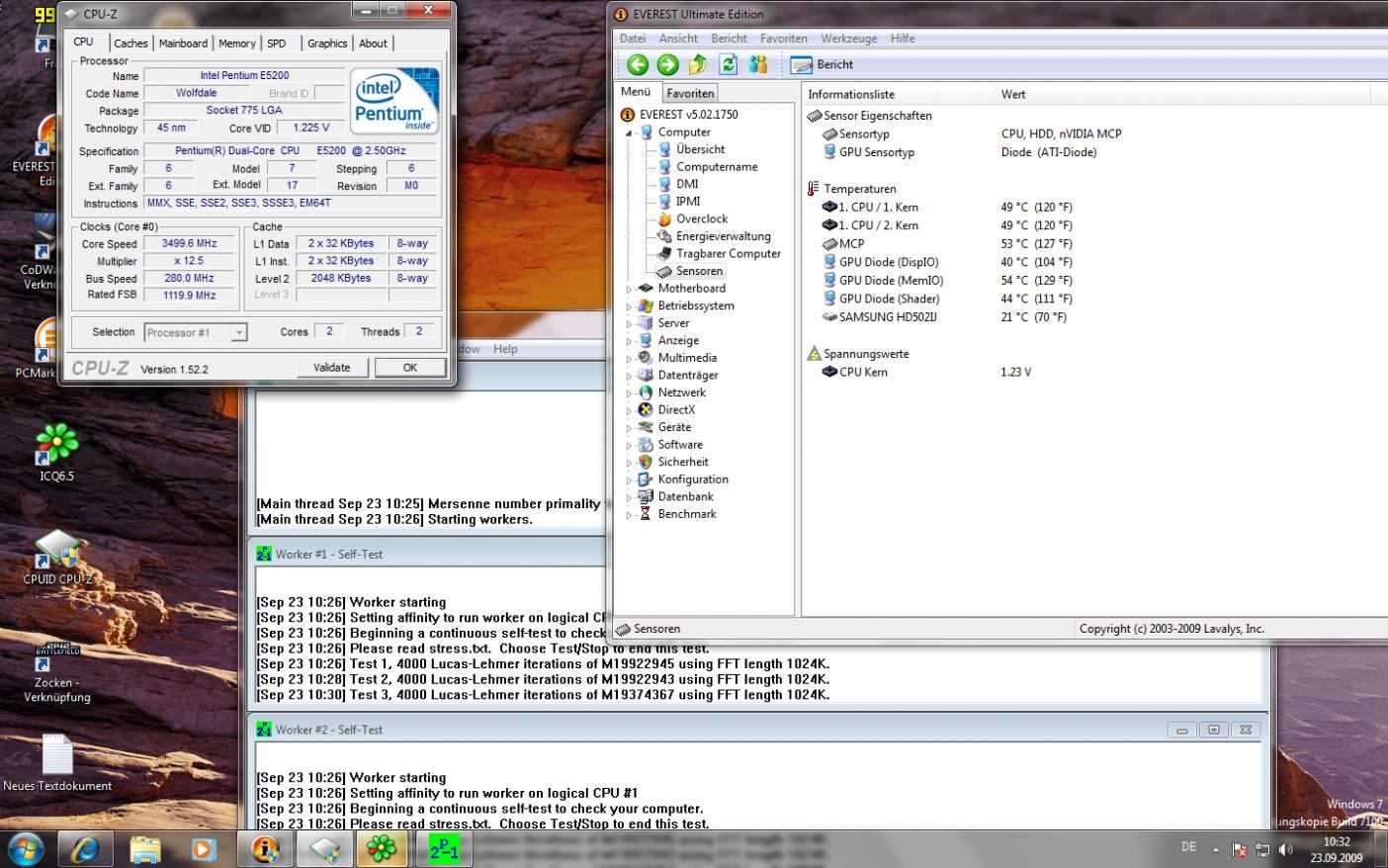Switch to the About tab in CPU-Z
This screenshot has height=868, width=1388.
373,43
